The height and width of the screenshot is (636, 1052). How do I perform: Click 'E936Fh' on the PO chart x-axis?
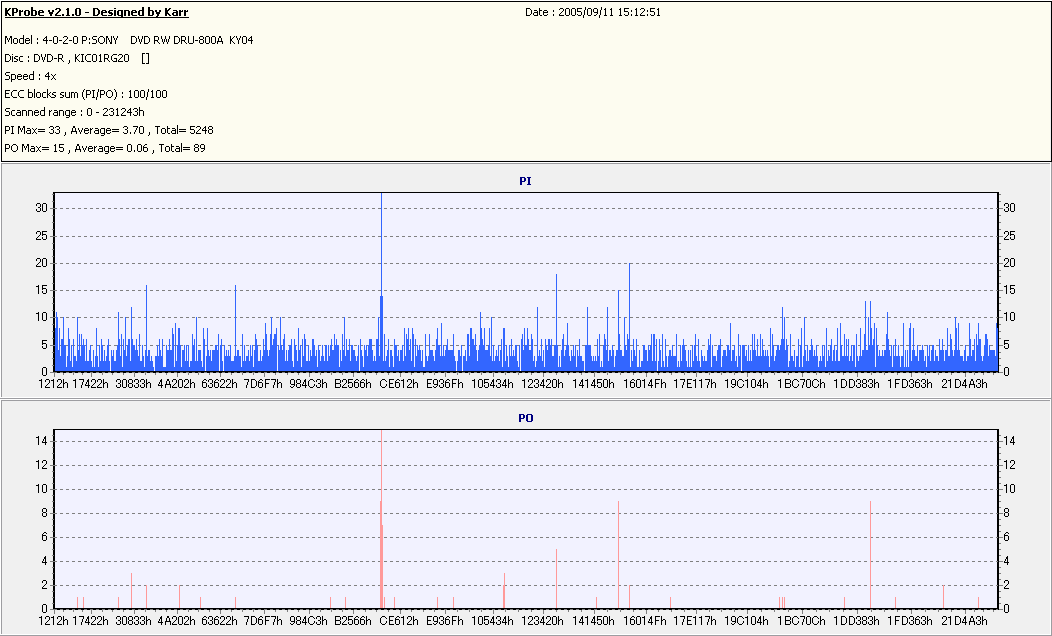pyautogui.click(x=445, y=621)
